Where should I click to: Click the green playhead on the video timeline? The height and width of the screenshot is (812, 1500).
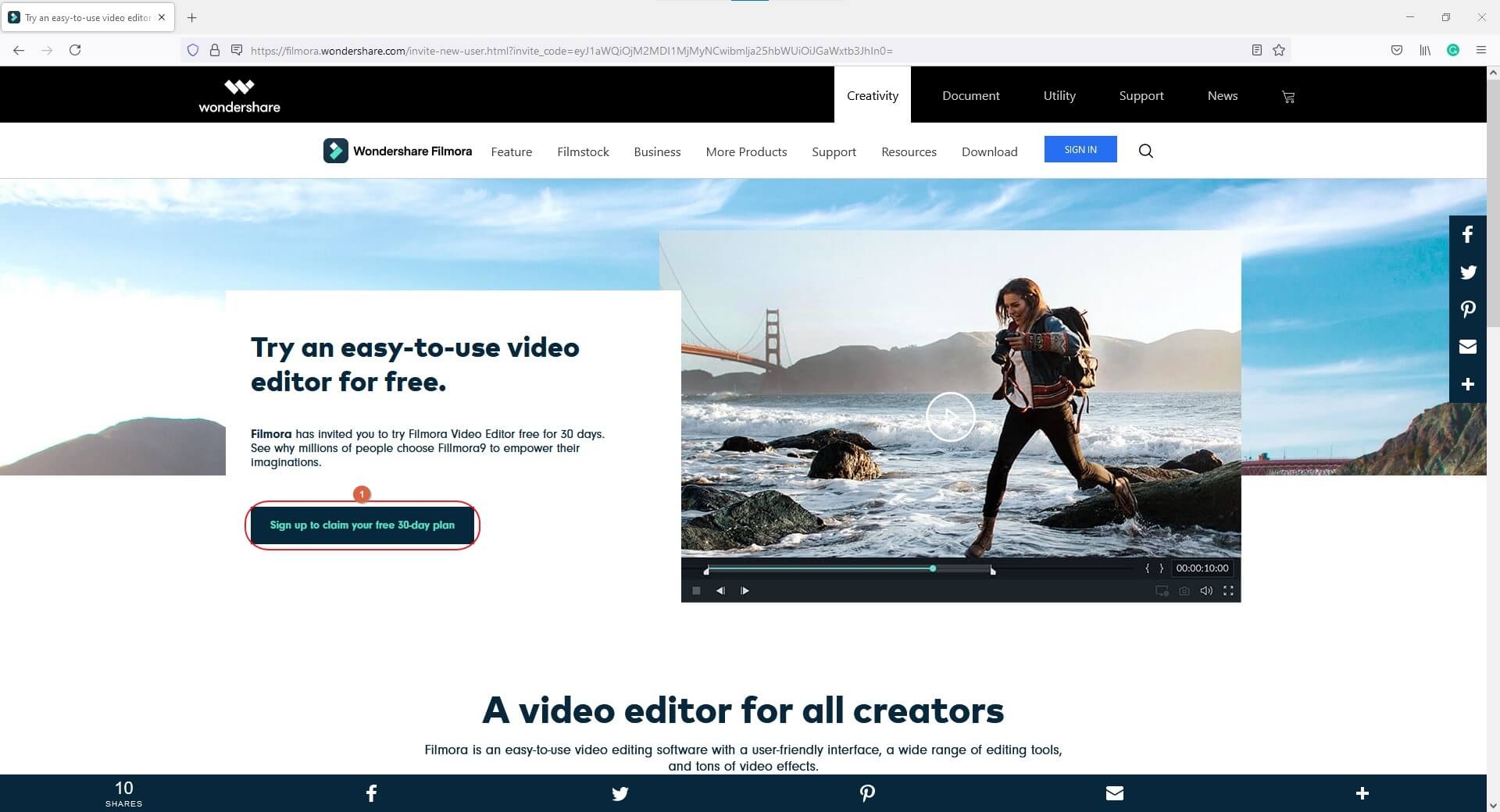pos(933,568)
